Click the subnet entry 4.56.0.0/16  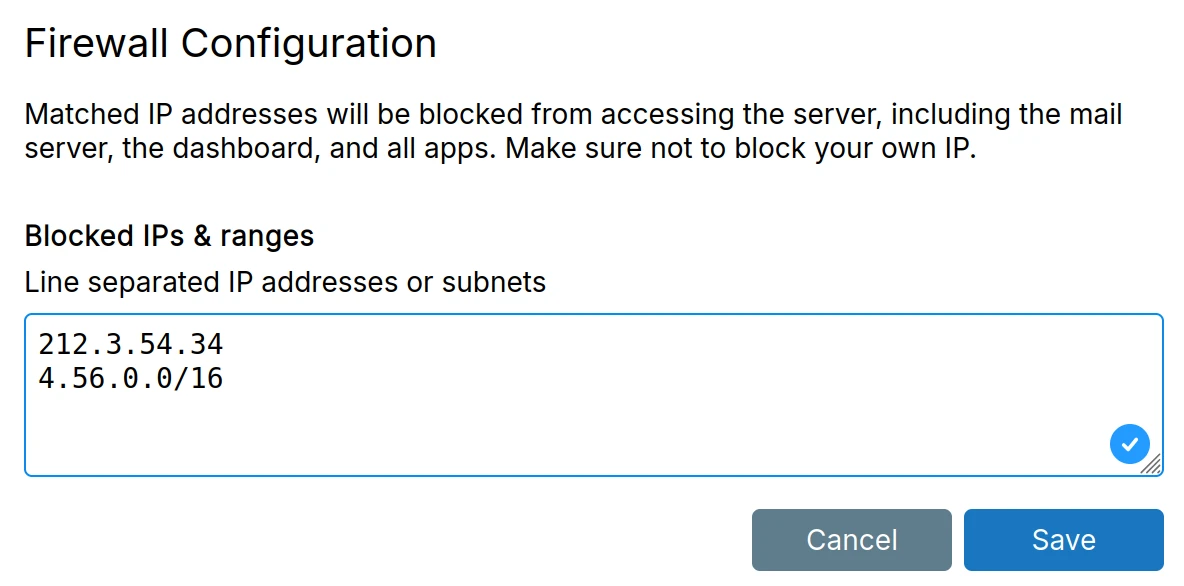click(130, 378)
